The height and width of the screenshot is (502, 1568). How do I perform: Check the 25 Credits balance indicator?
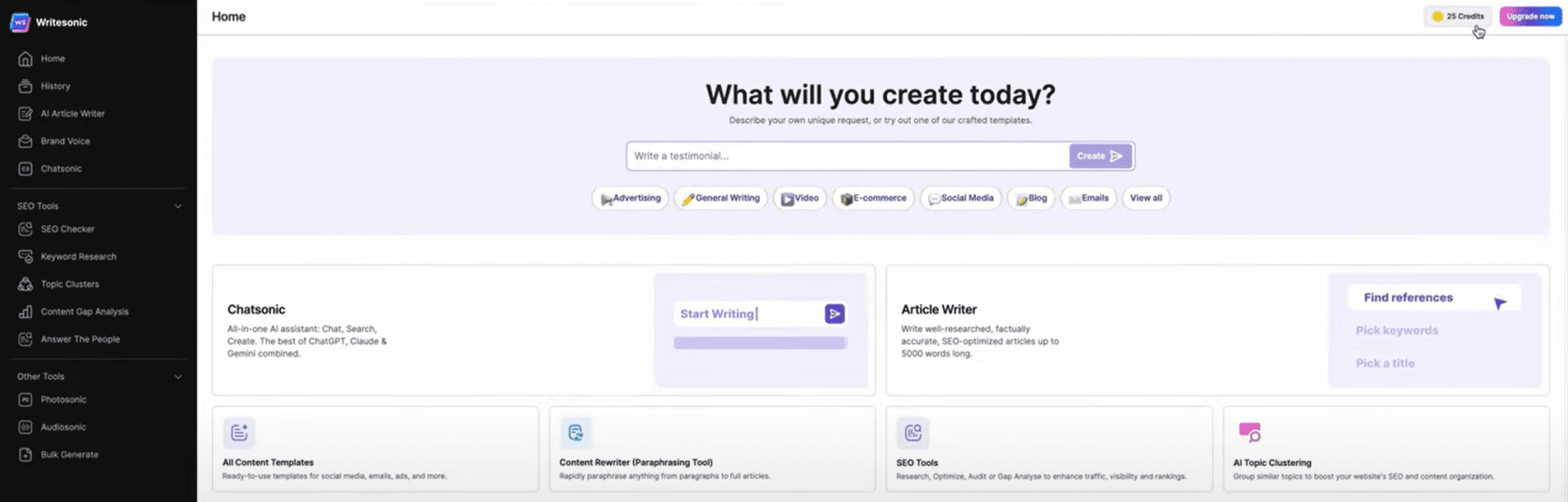tap(1458, 16)
